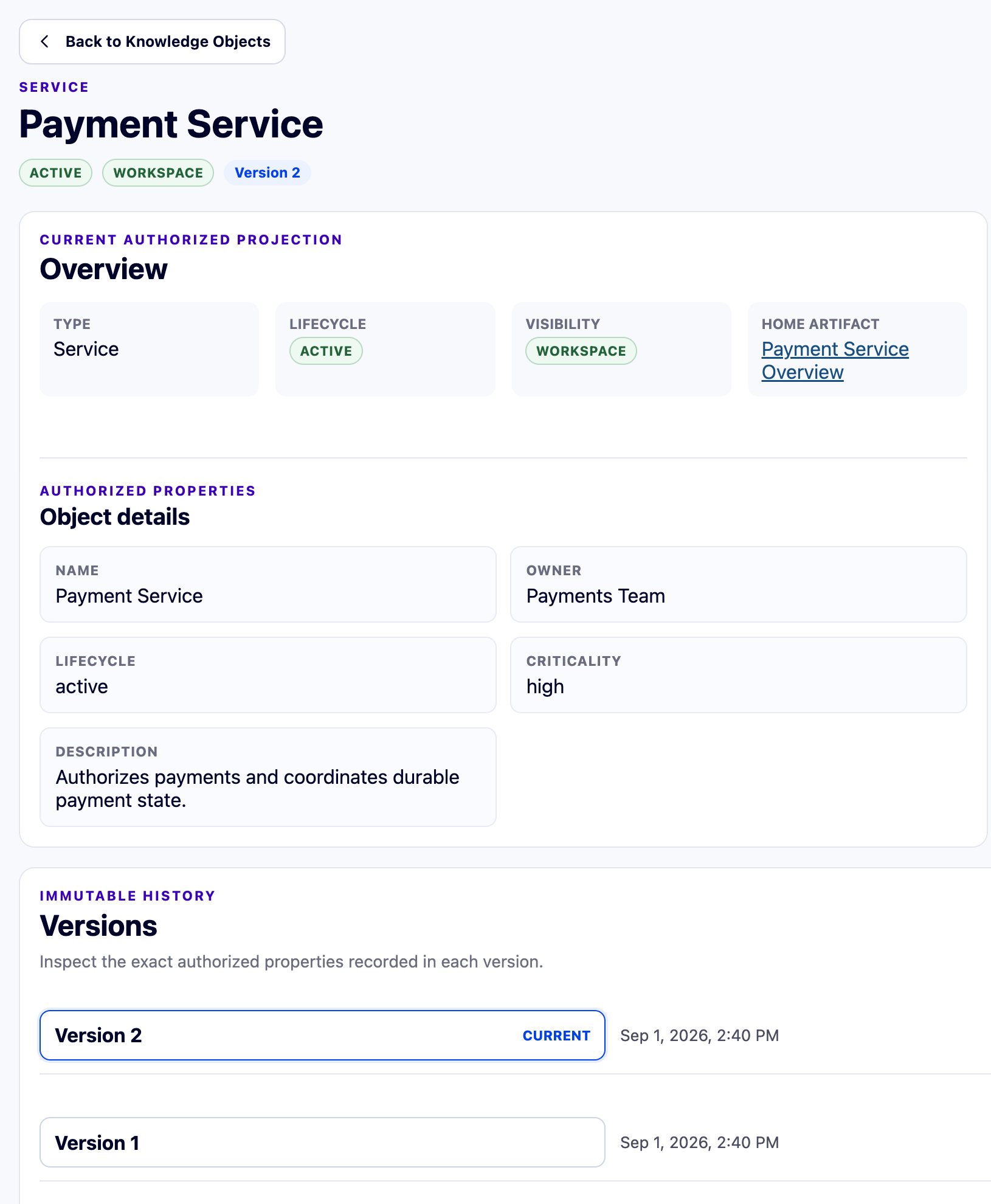991x1204 pixels.
Task: Click the 'Payment Service' page title
Action: (x=171, y=124)
